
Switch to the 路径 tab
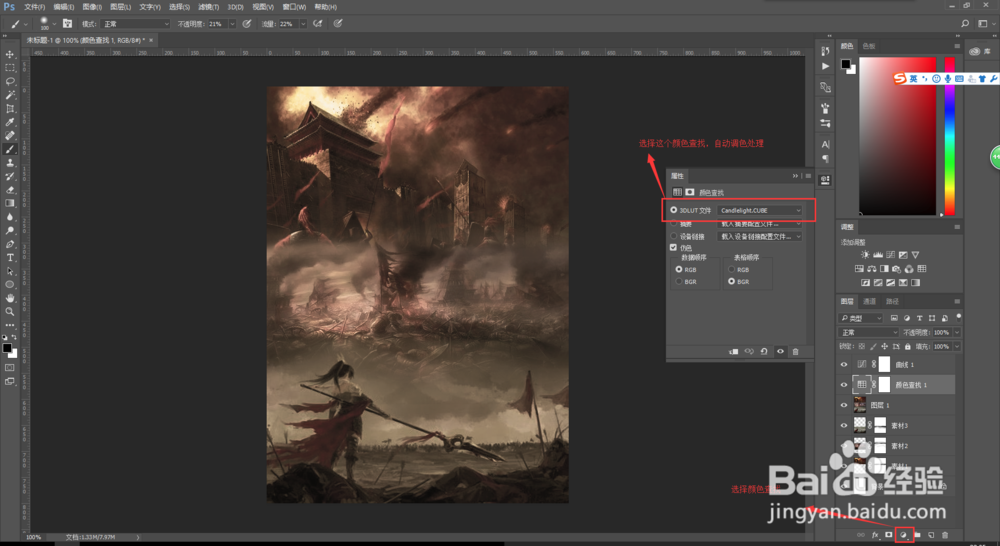tap(892, 301)
